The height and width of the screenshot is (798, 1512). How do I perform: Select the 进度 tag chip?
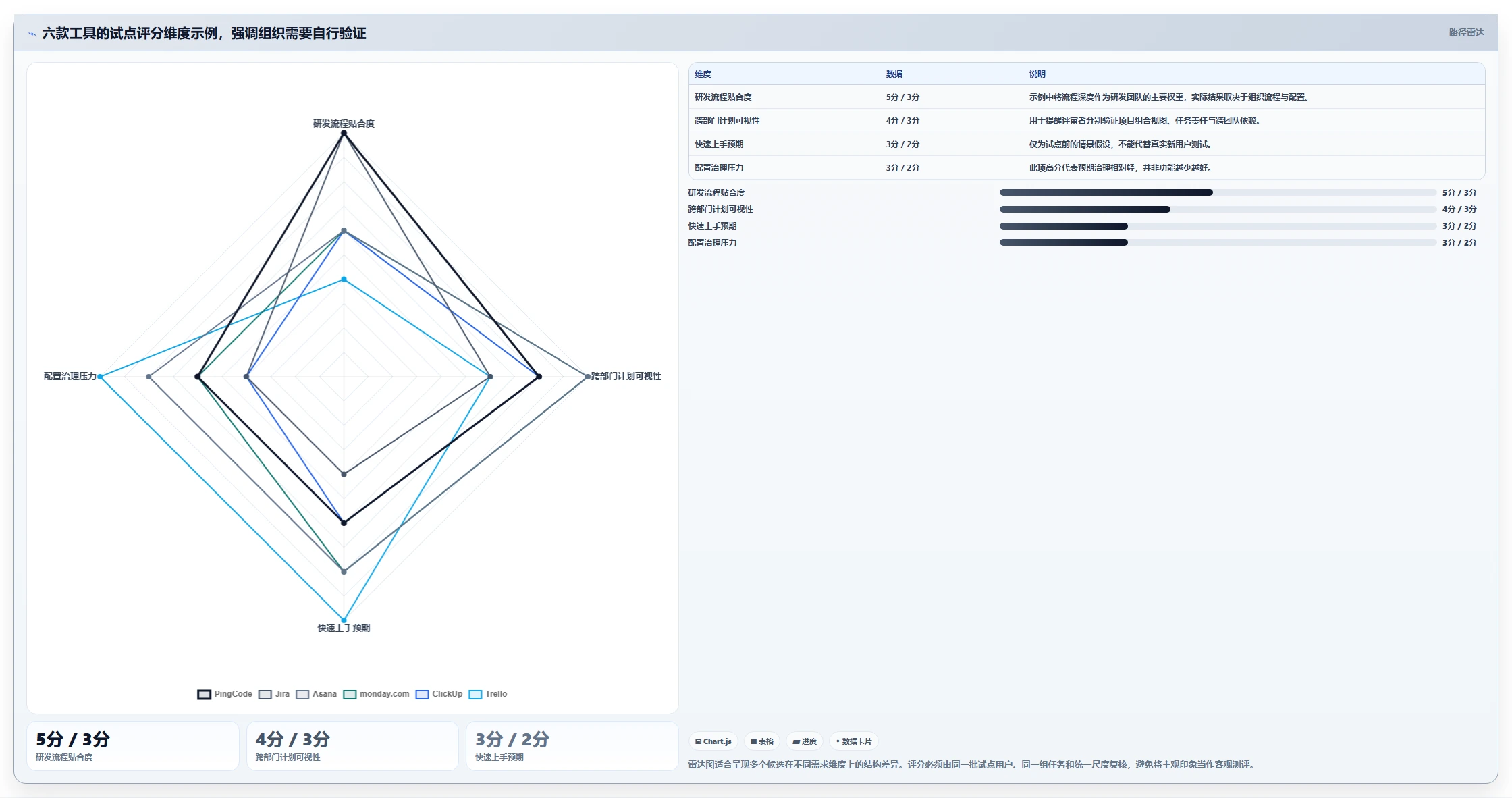point(805,741)
